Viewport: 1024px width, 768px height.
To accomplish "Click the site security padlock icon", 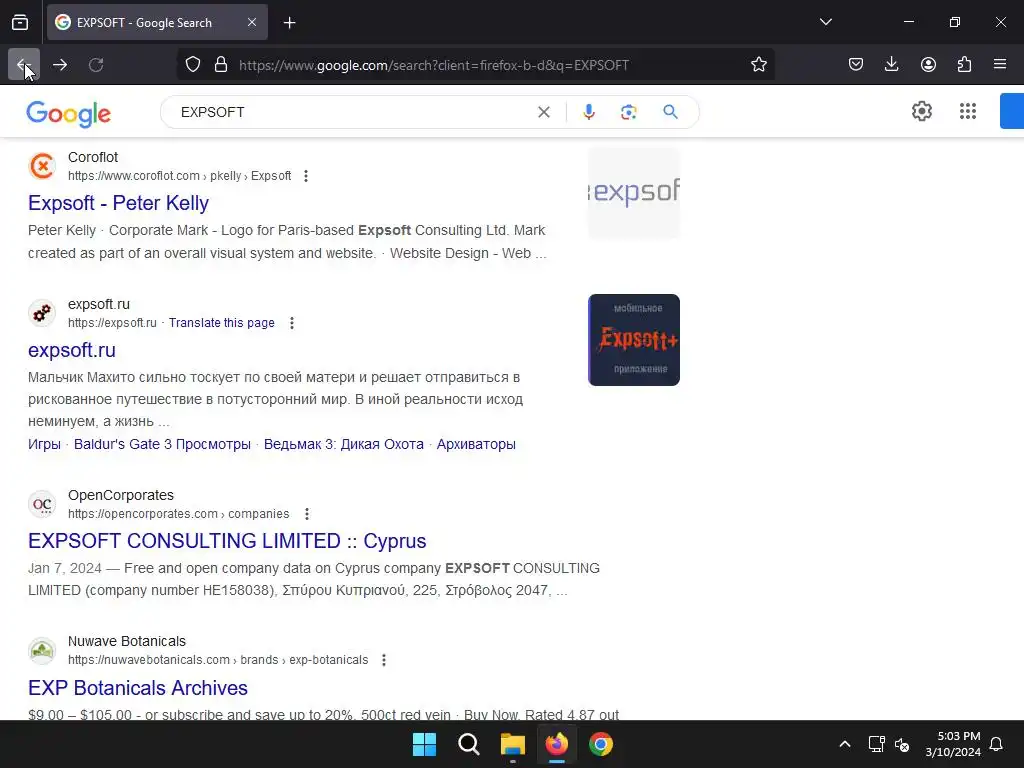I will [x=221, y=65].
